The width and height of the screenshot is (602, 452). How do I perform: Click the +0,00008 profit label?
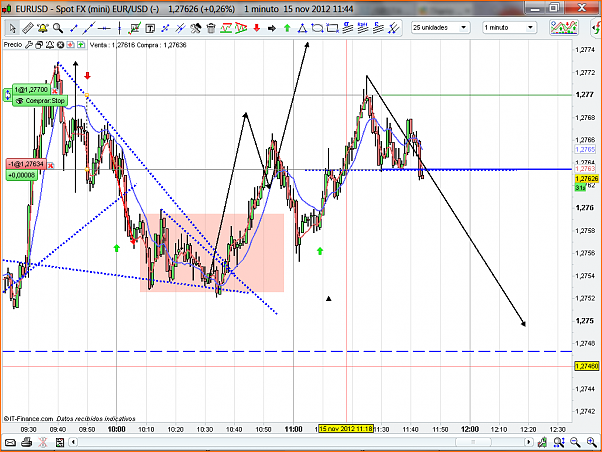(21, 175)
